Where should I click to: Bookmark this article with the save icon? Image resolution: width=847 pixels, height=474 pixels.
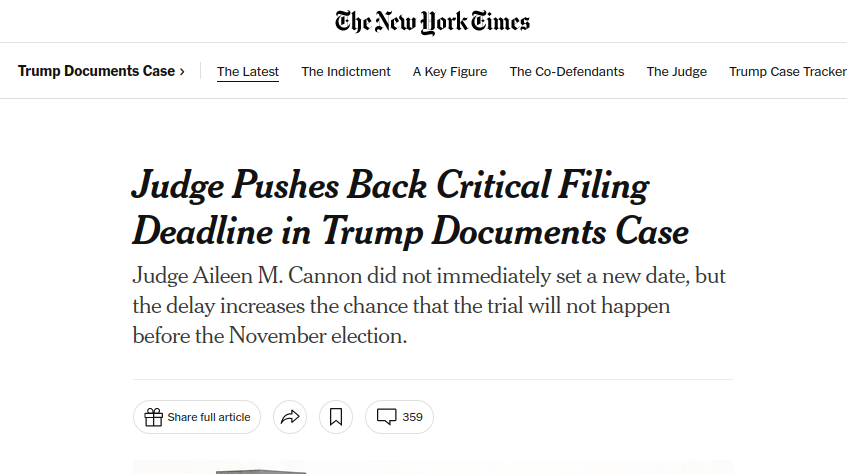[x=336, y=417]
